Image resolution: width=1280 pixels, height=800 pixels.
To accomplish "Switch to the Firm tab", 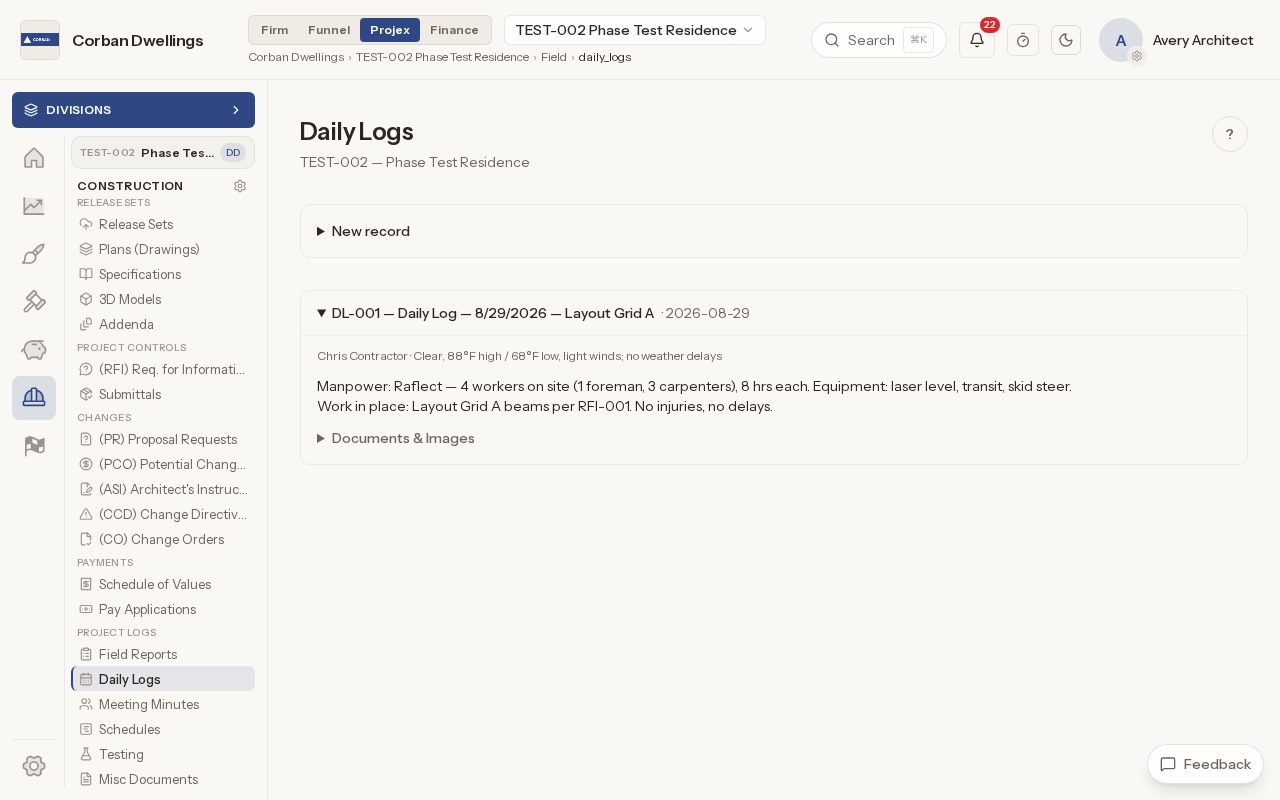I will point(275,30).
